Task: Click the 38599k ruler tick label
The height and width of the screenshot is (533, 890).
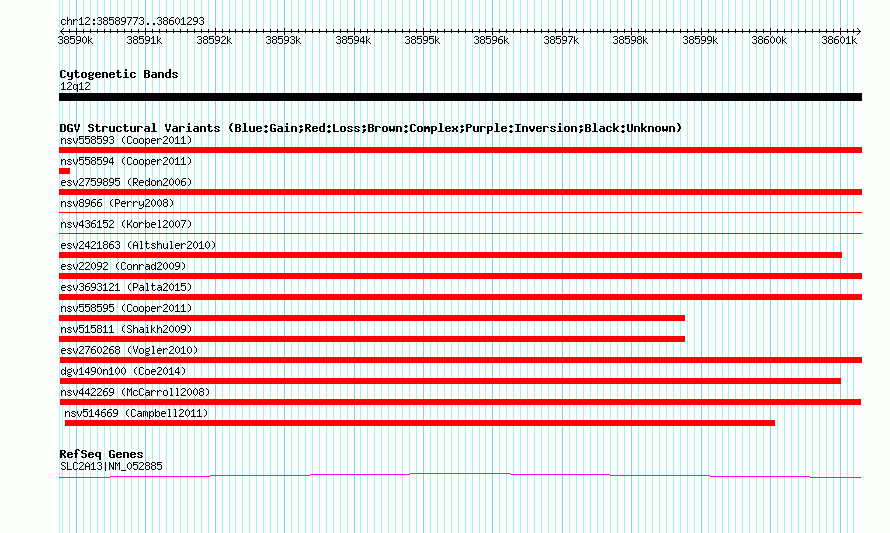Action: point(700,40)
